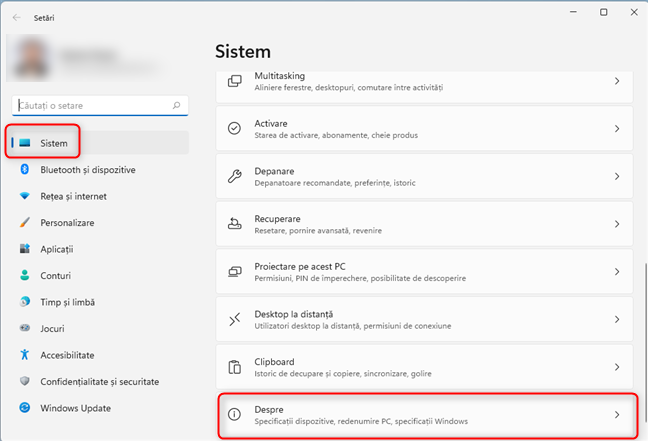Image resolution: width=648 pixels, height=441 pixels.
Task: Click the Bluetooth și dispozitive icon
Action: point(25,170)
